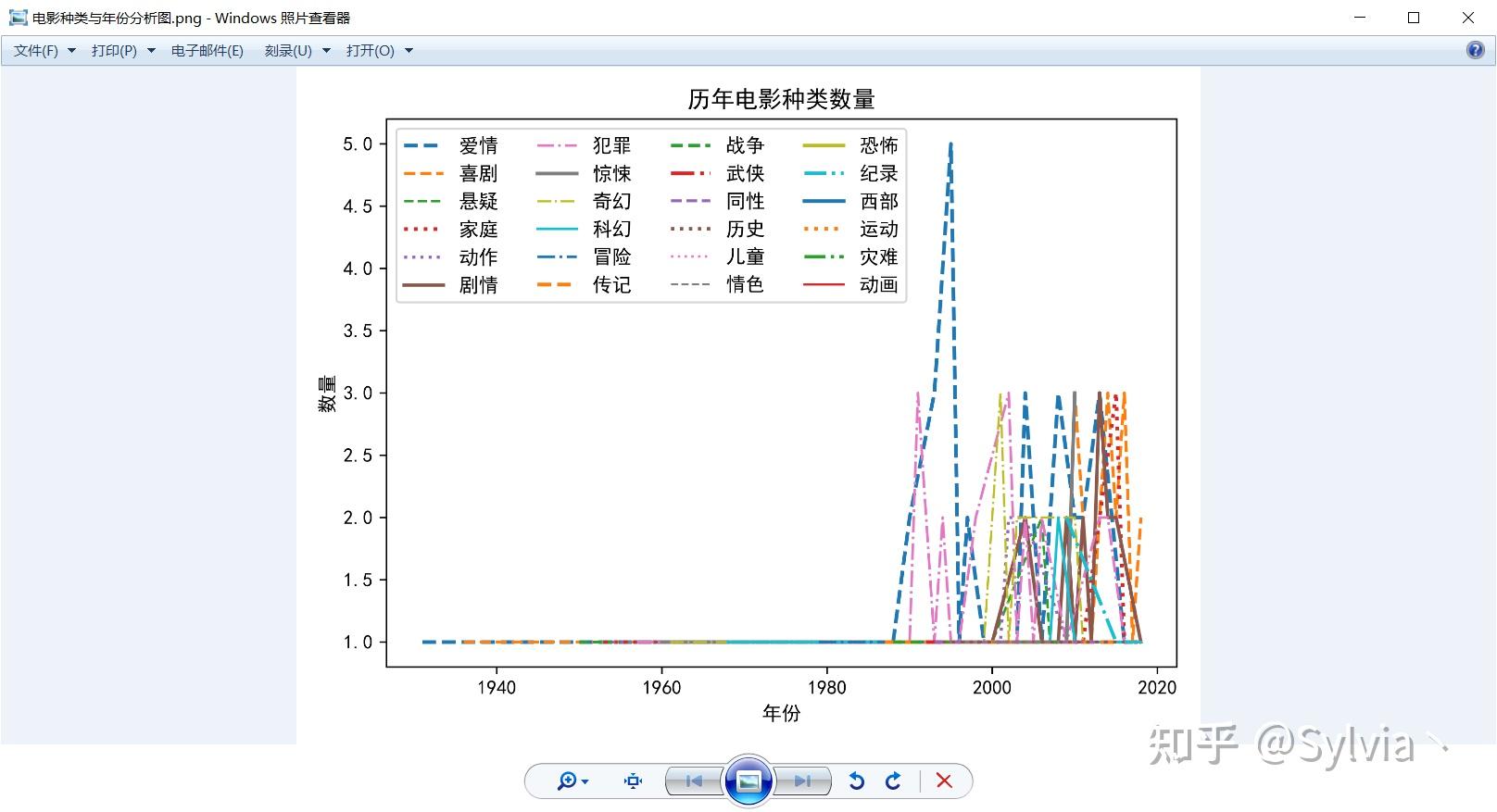This screenshot has height=812, width=1497.
Task: Close the photo viewer window
Action: pos(1468,18)
